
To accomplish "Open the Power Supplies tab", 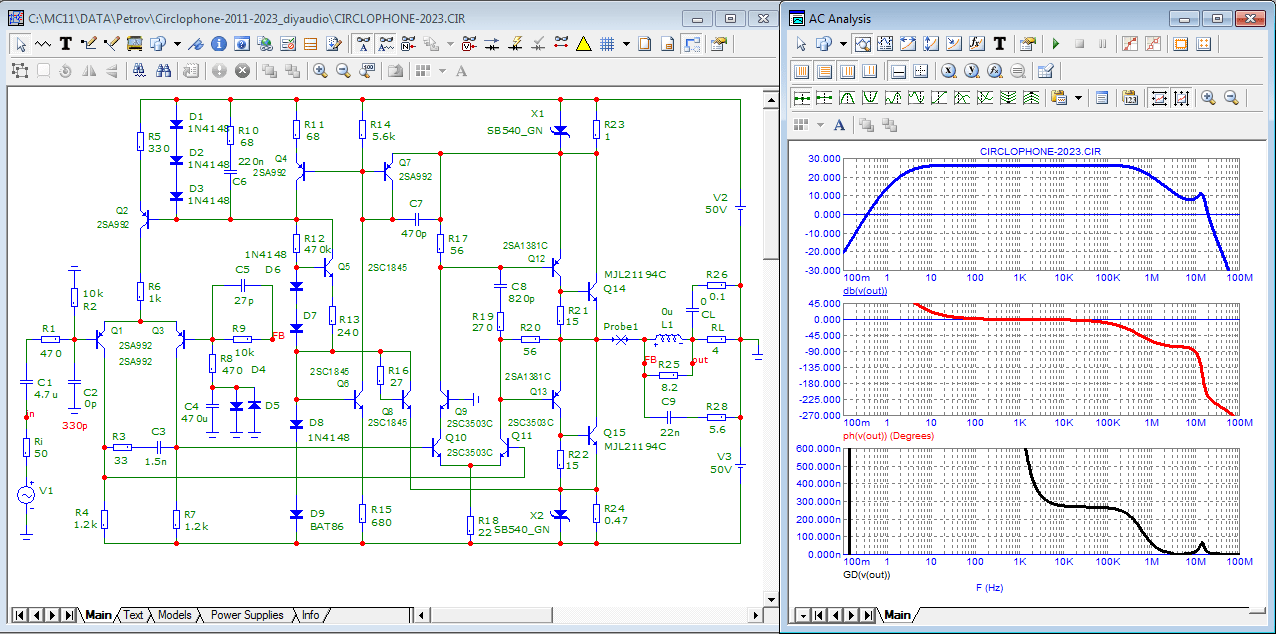I will tap(247, 615).
